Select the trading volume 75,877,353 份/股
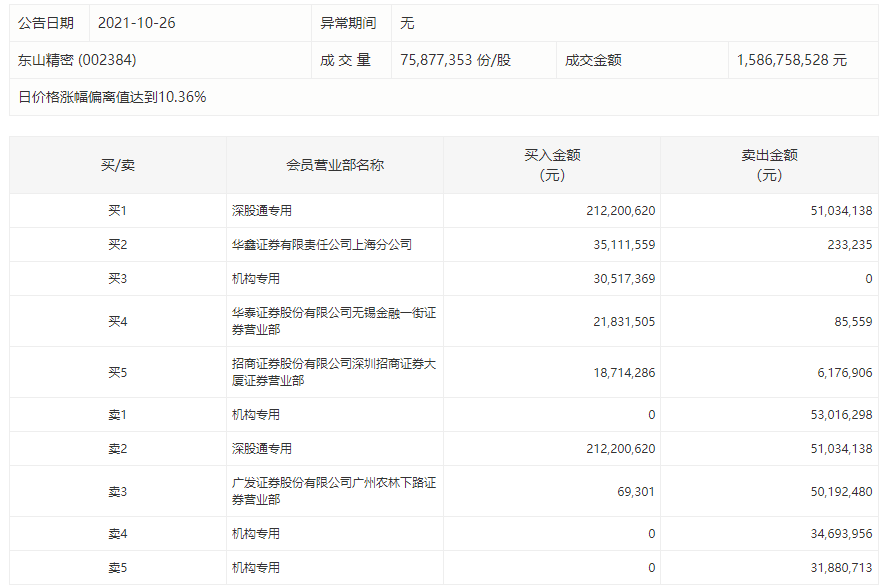Image resolution: width=887 pixels, height=586 pixels. point(455,60)
